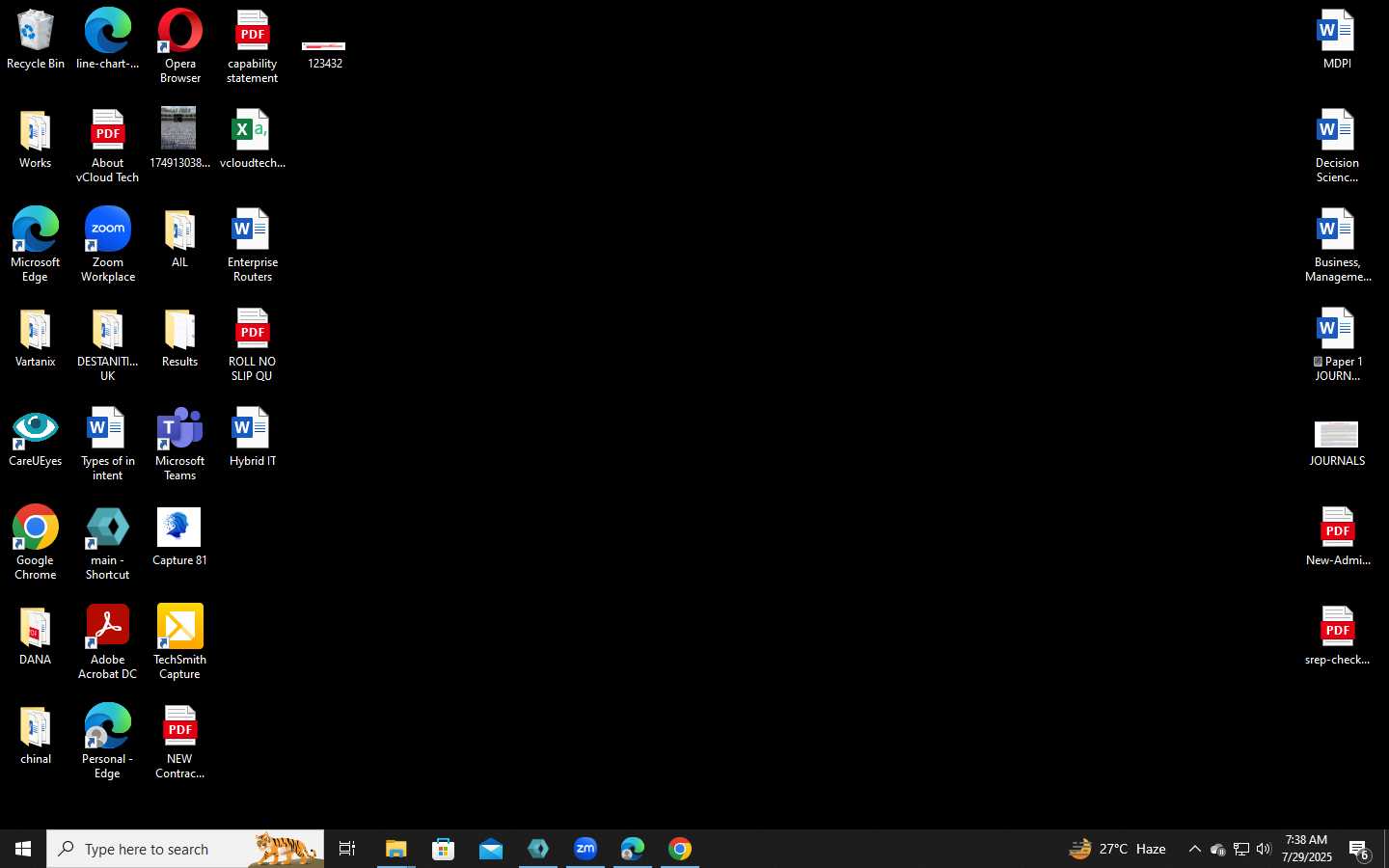The width and height of the screenshot is (1389, 868).
Task: Select the Microsoft Edge desktop shortcut
Action: [36, 245]
